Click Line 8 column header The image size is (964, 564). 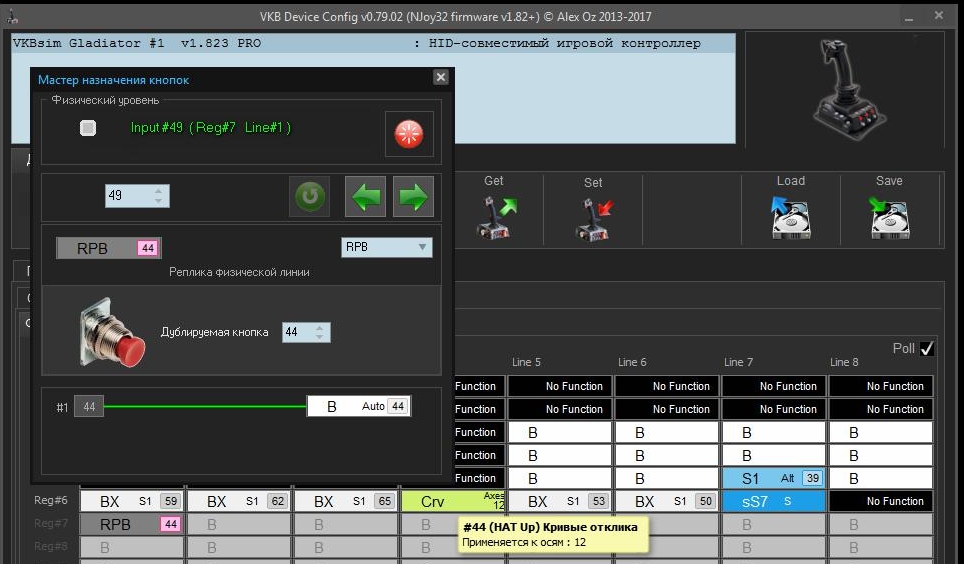pyautogui.click(x=844, y=362)
